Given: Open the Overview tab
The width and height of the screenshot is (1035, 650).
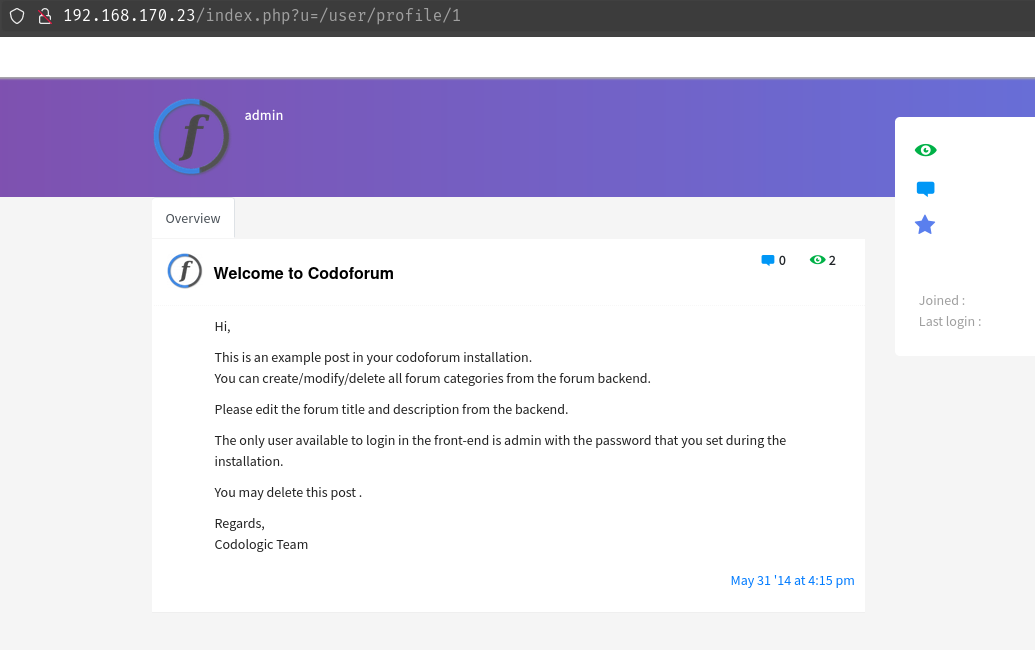Looking at the screenshot, I should pos(193,218).
